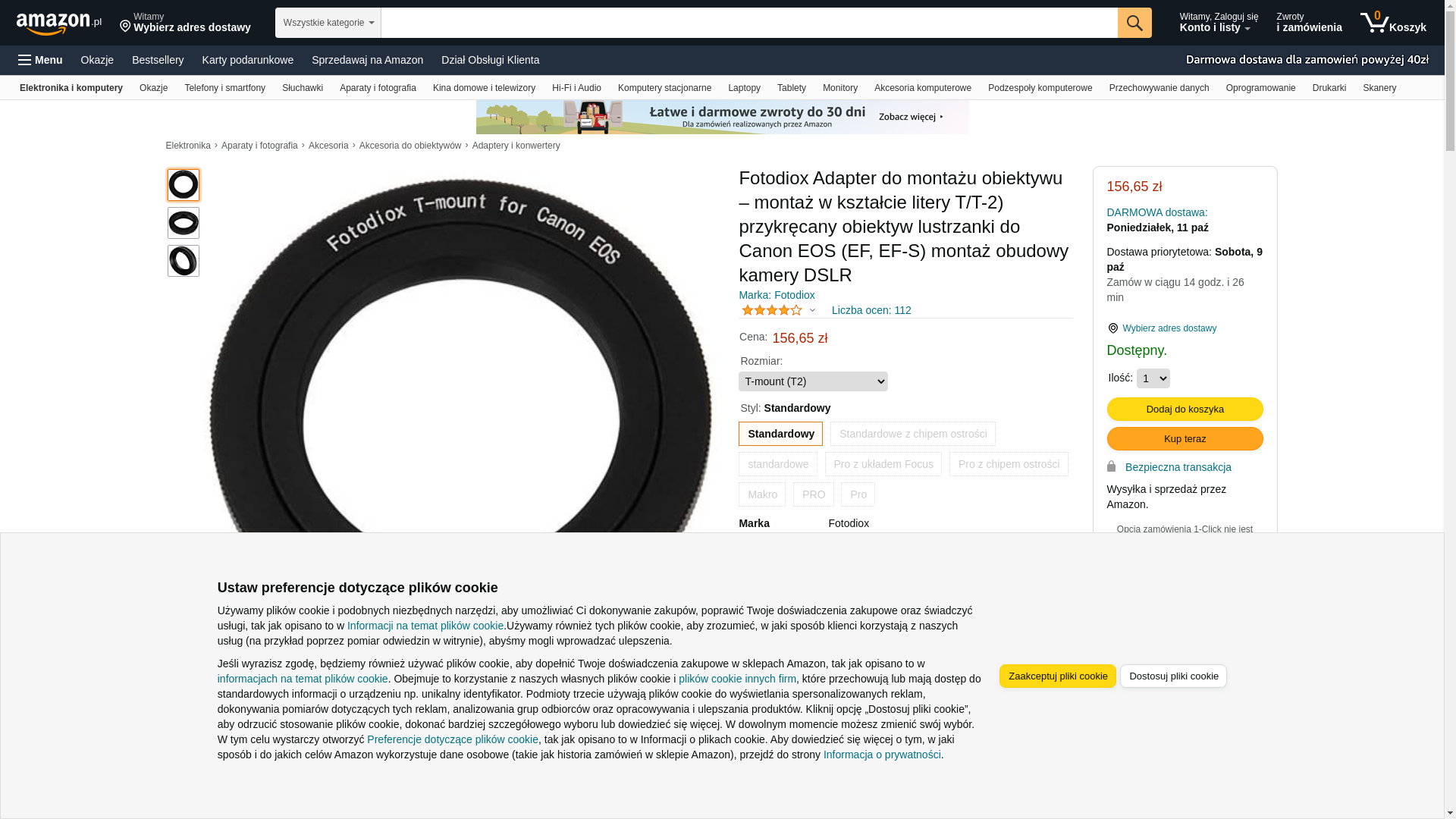Open the Bestsellery menu item
This screenshot has height=819, width=1456.
(x=158, y=60)
